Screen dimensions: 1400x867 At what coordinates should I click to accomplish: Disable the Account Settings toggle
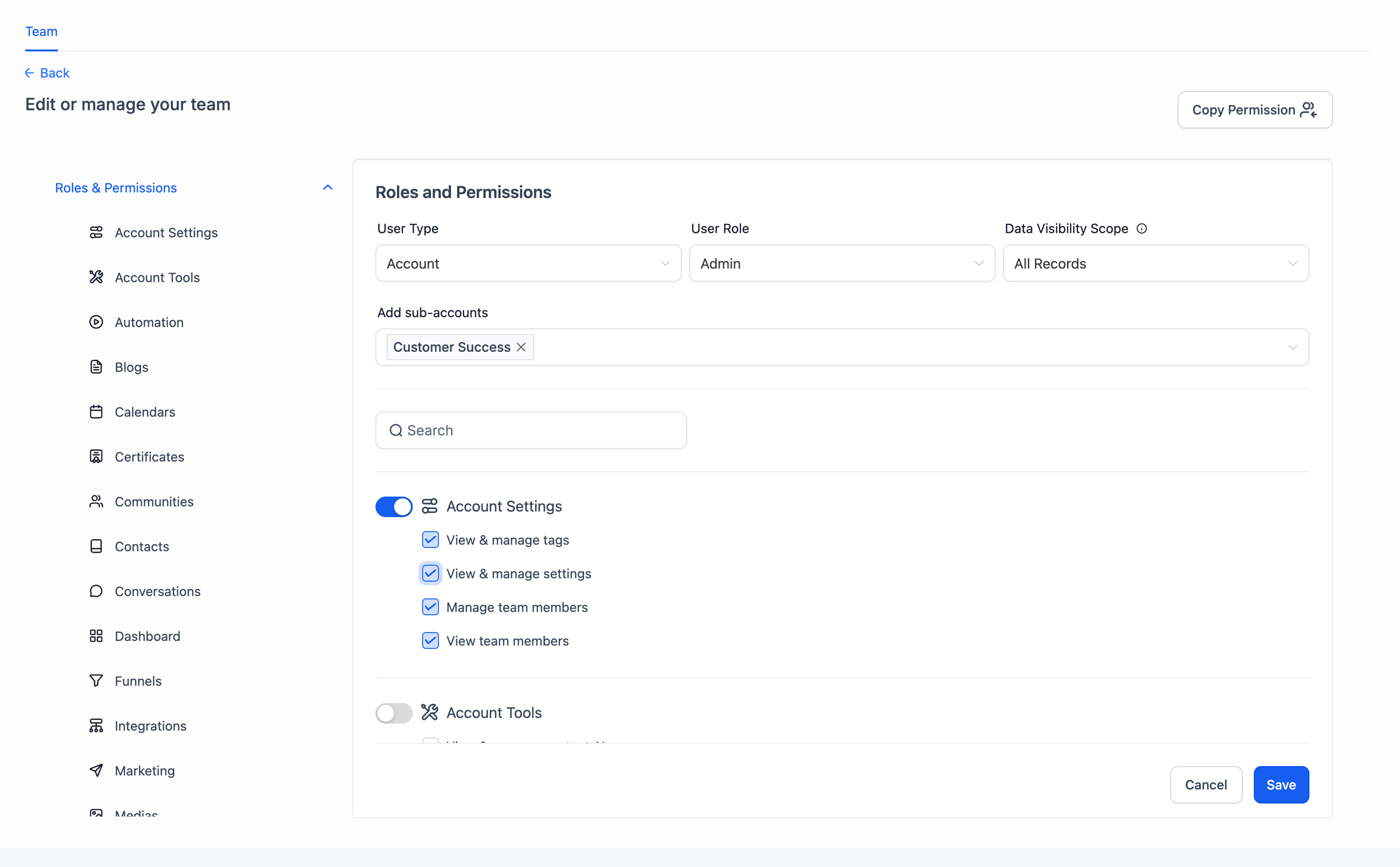coord(394,506)
